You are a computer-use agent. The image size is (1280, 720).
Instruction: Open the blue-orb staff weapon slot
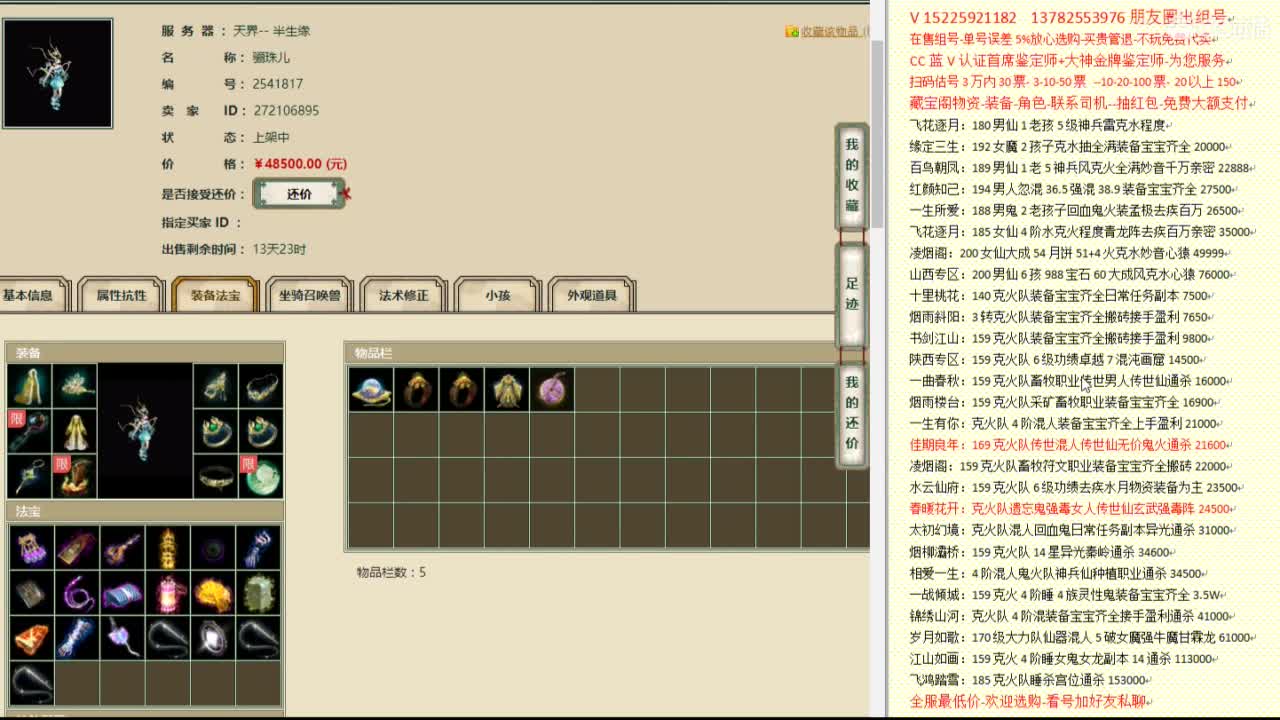[30, 431]
